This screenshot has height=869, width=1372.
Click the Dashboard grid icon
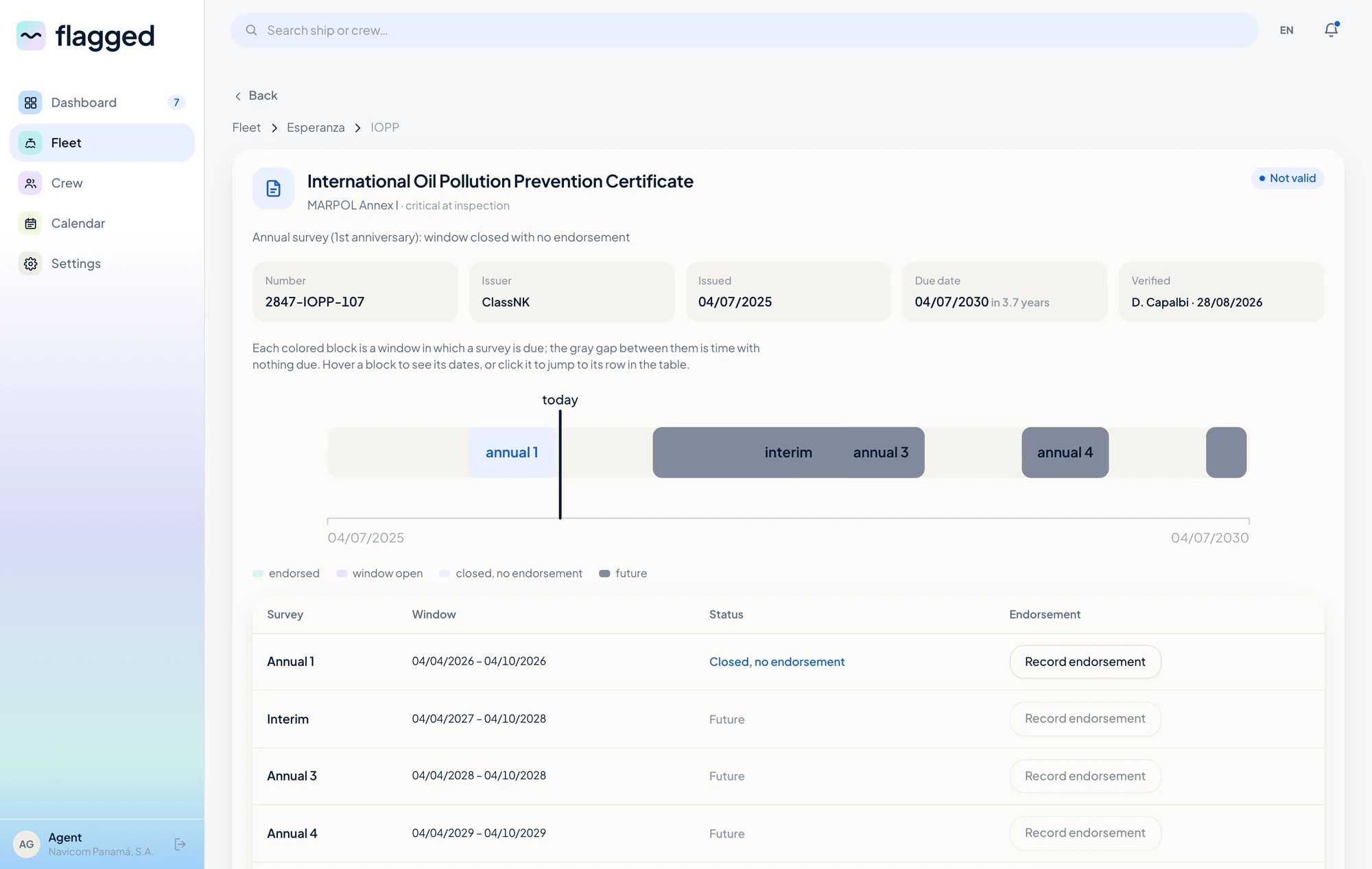click(30, 103)
